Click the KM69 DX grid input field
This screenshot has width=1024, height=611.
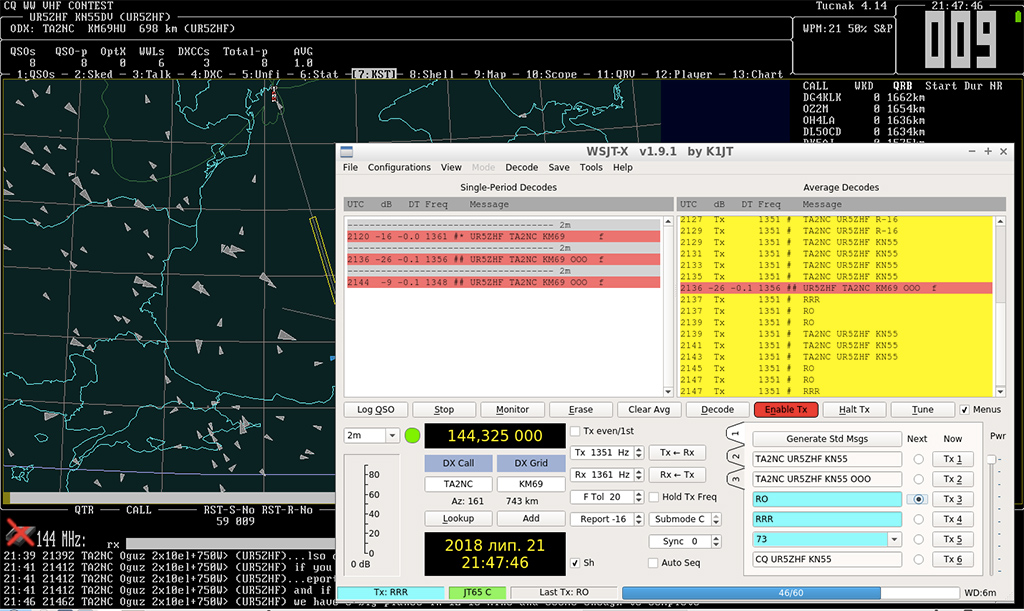(531, 484)
